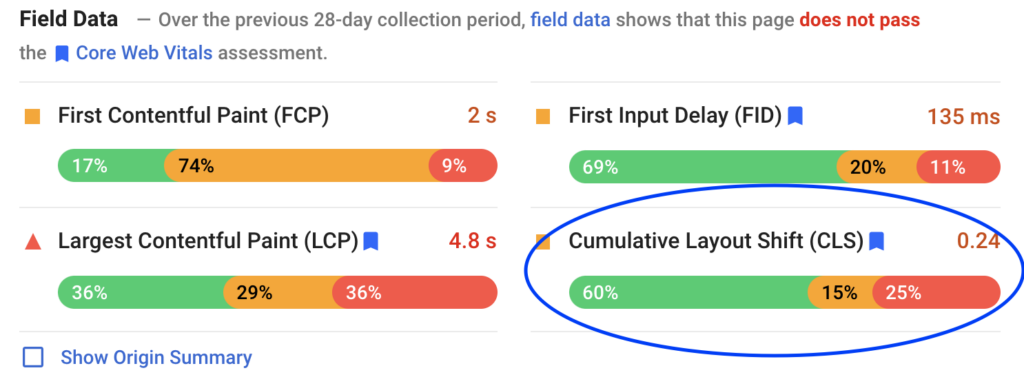Click the bookmark icon after Cumulative Layout Shift (CLS)

876,242
